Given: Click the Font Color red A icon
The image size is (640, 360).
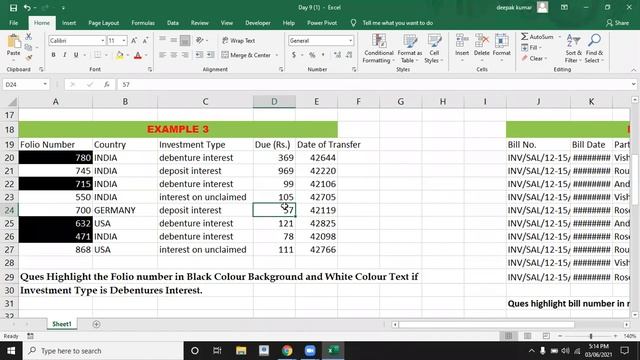Looking at the screenshot, I should pyautogui.click(x=138, y=55).
